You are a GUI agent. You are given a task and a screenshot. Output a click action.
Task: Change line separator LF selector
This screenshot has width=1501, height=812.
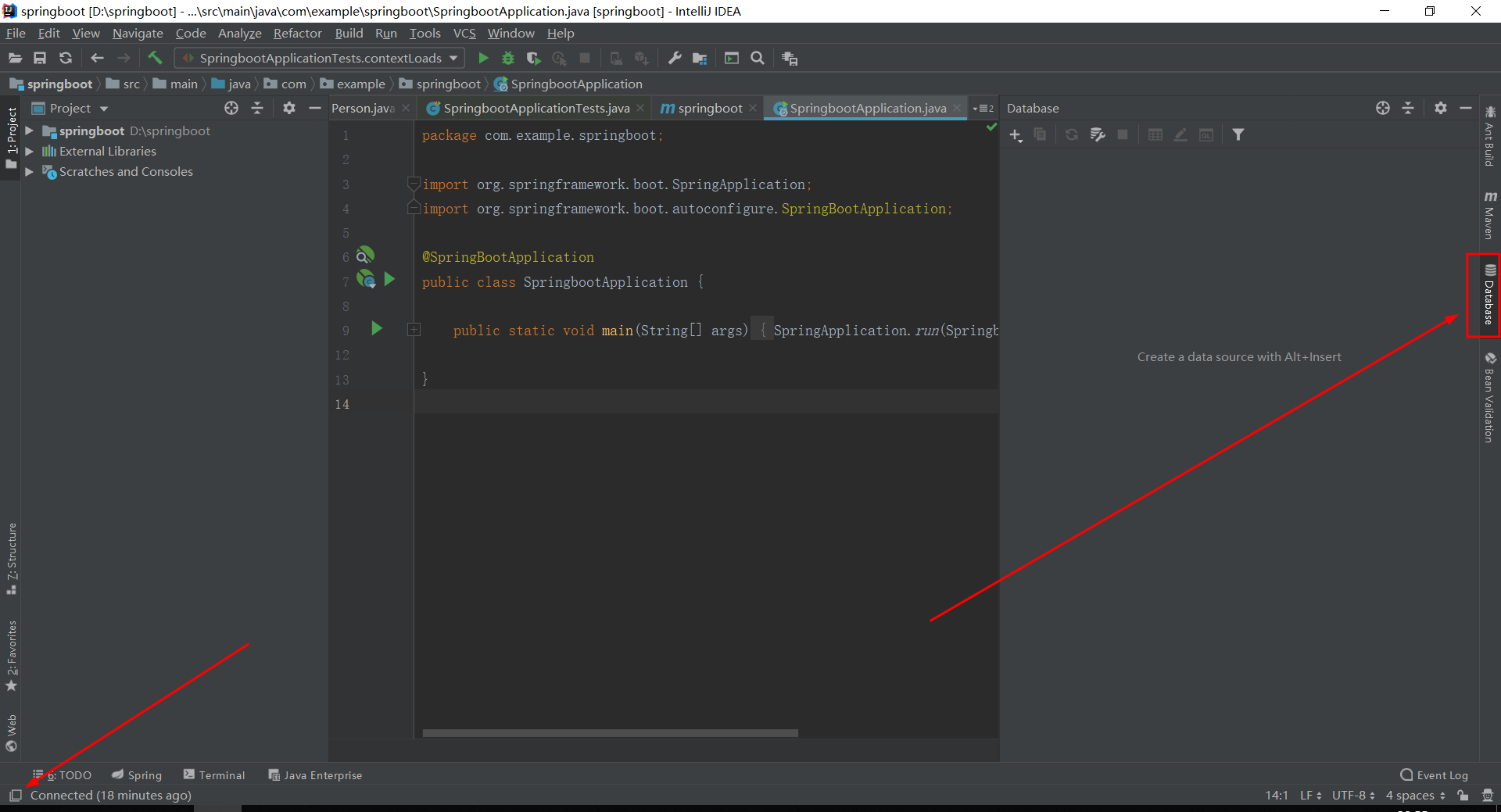(x=1310, y=795)
